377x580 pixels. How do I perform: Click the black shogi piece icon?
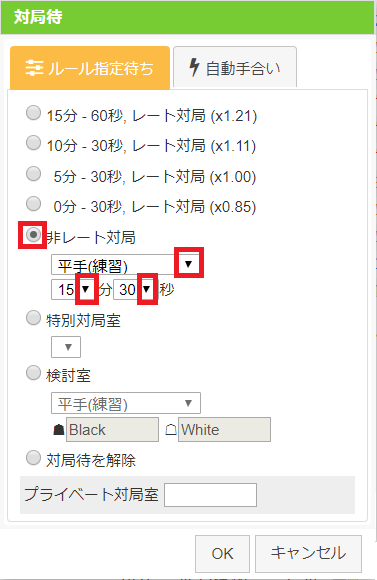(58, 430)
